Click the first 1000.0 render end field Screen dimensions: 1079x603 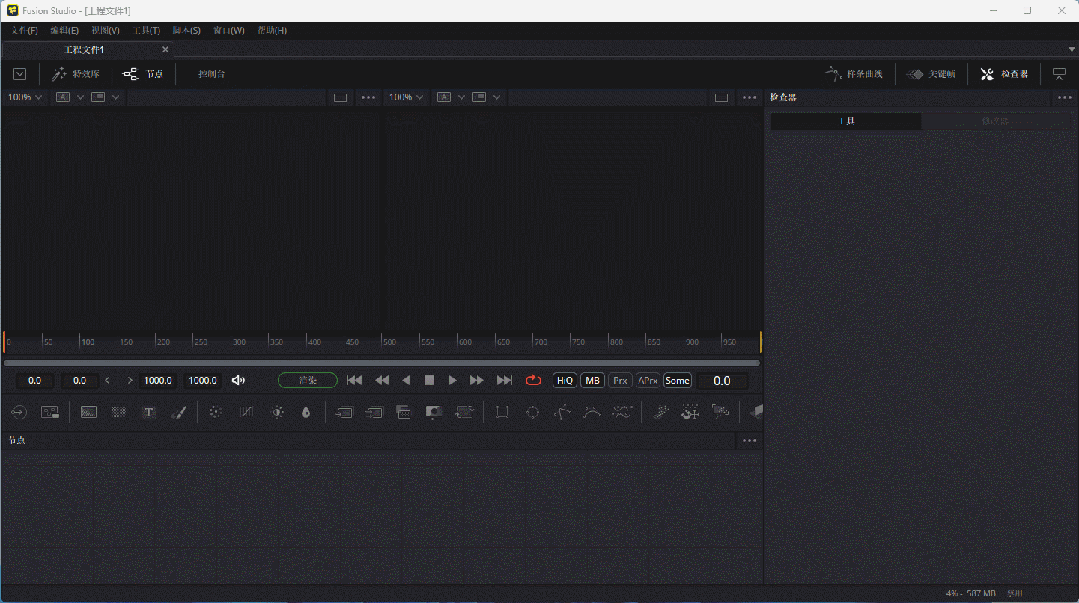pyautogui.click(x=158, y=381)
